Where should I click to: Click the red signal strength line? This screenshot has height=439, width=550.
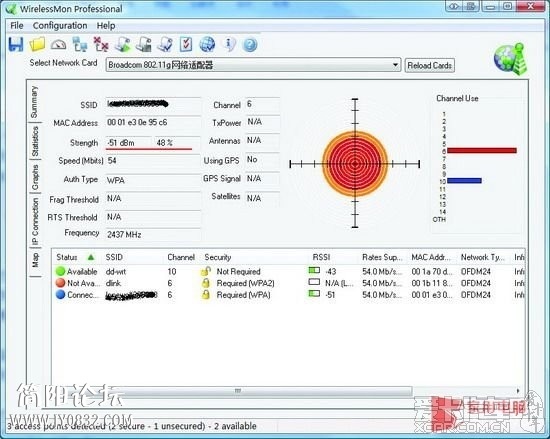click(x=149, y=149)
